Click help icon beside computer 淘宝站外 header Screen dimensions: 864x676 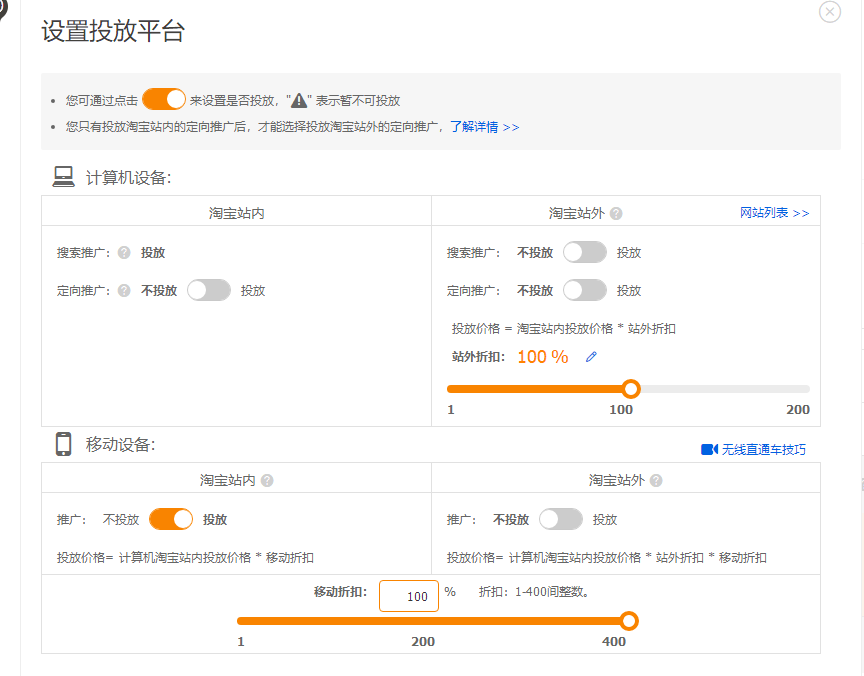click(x=616, y=214)
